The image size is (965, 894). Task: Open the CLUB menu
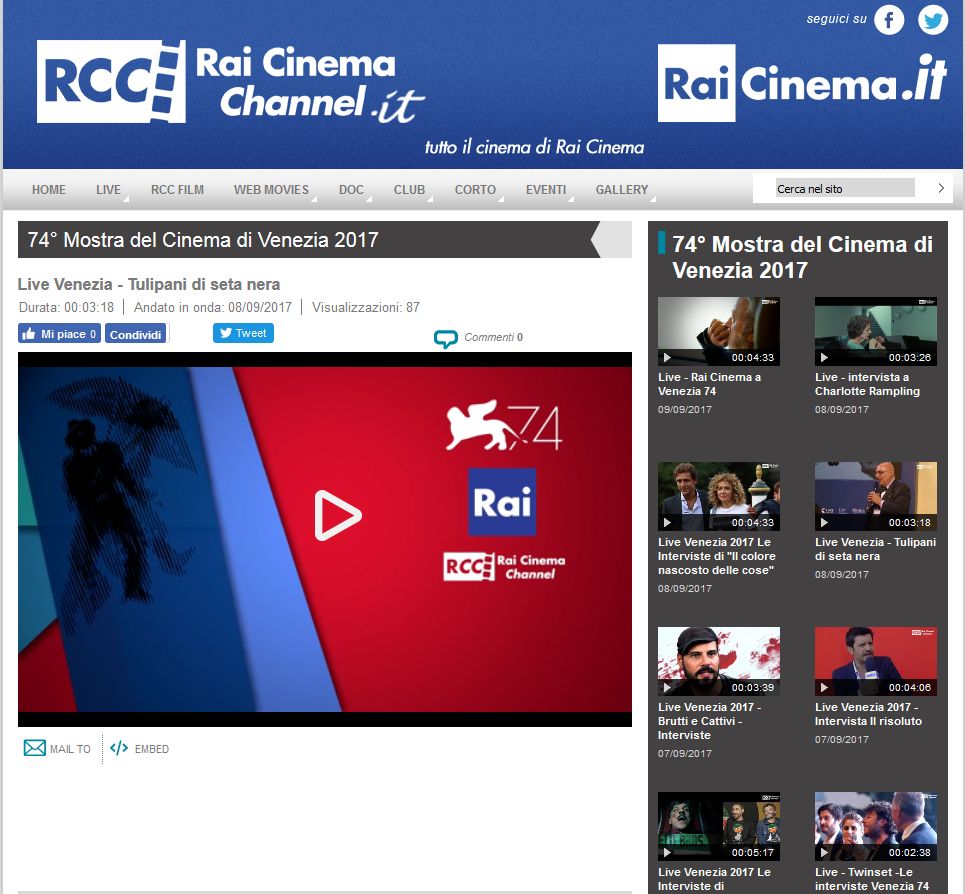[x=409, y=190]
